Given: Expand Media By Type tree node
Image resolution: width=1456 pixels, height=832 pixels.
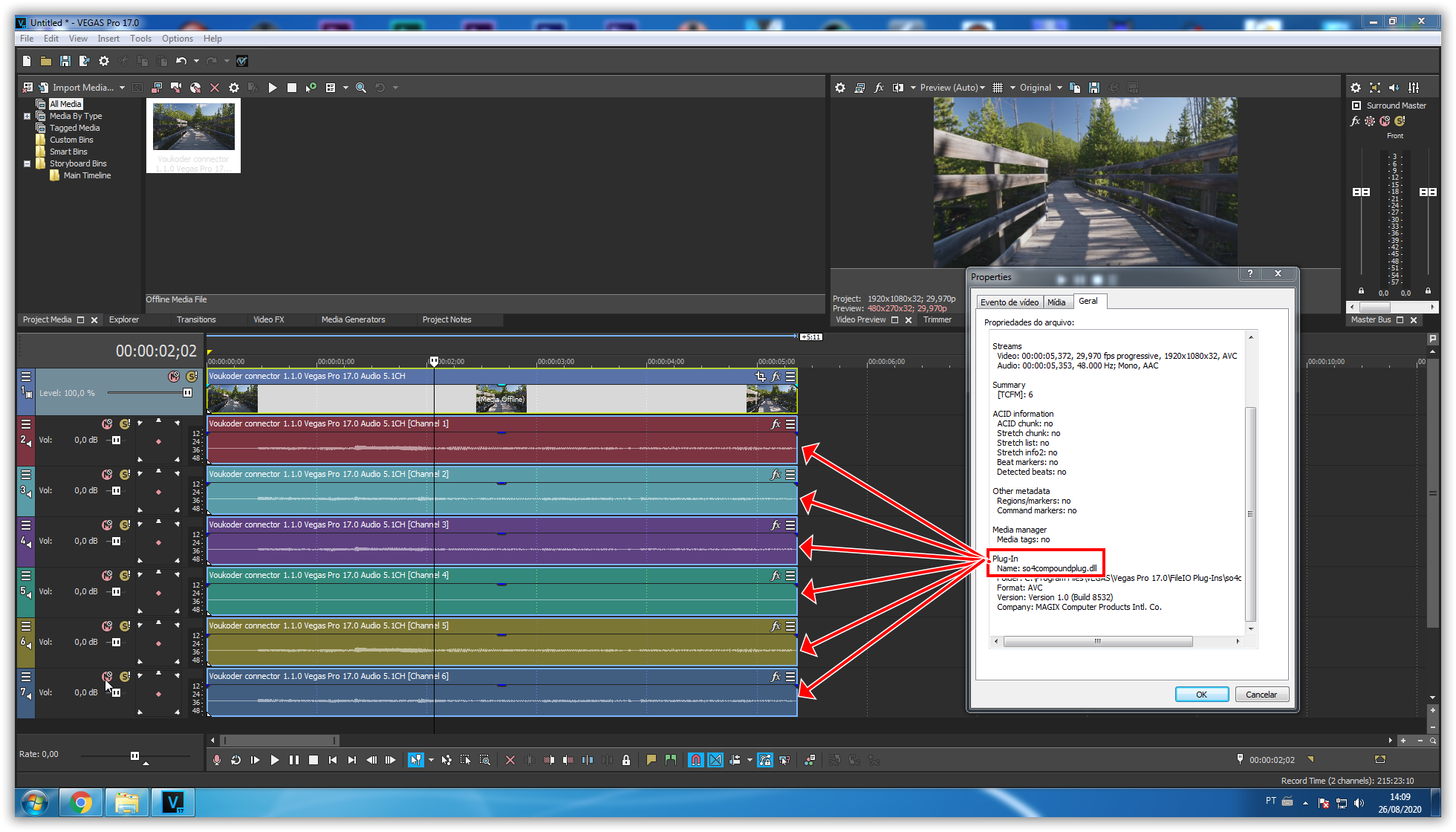Looking at the screenshot, I should 27,117.
